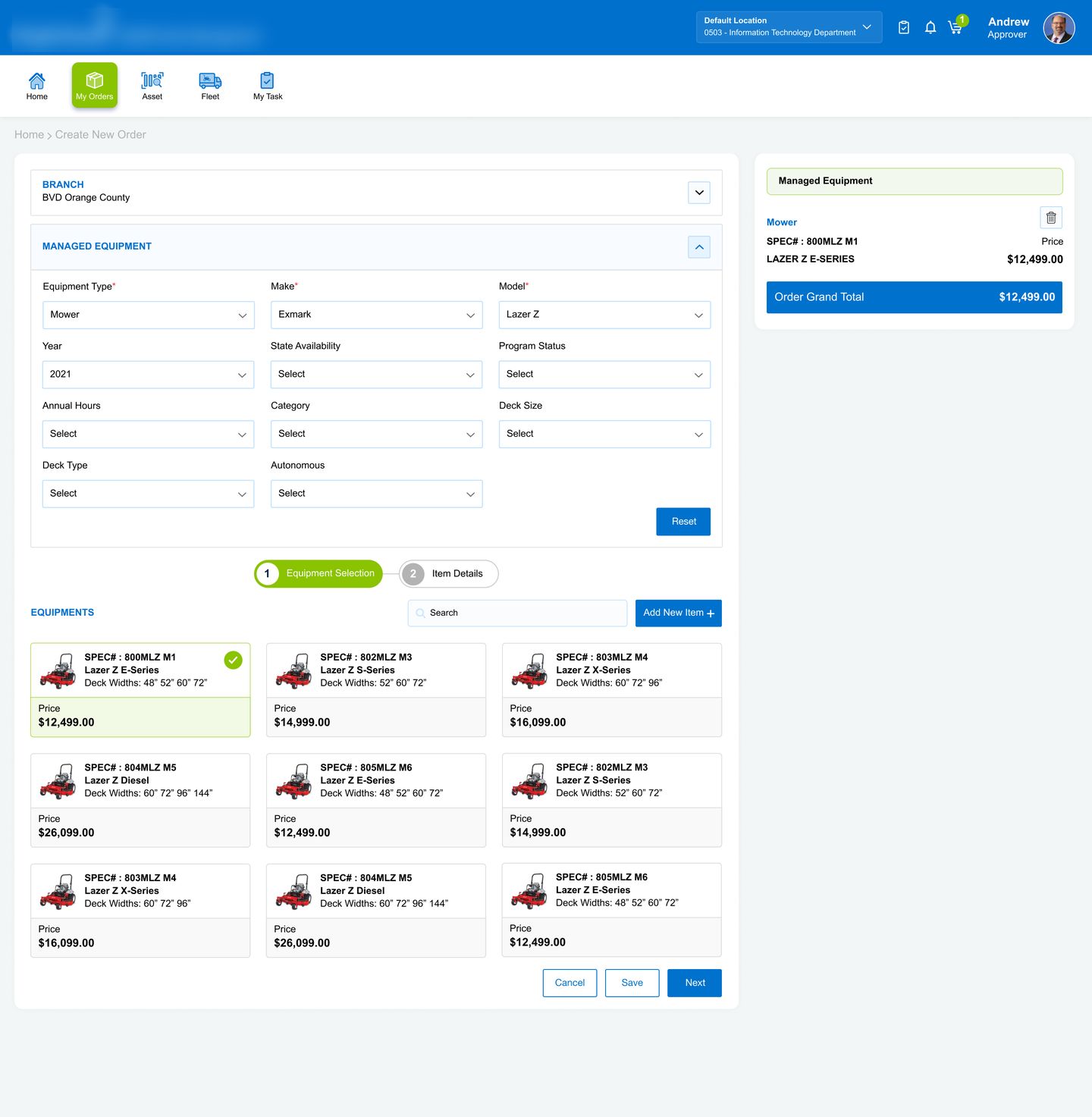Select the 803MLZ M4 card priced $16,099.00 in top row
The height and width of the screenshot is (1117, 1092).
(x=612, y=690)
